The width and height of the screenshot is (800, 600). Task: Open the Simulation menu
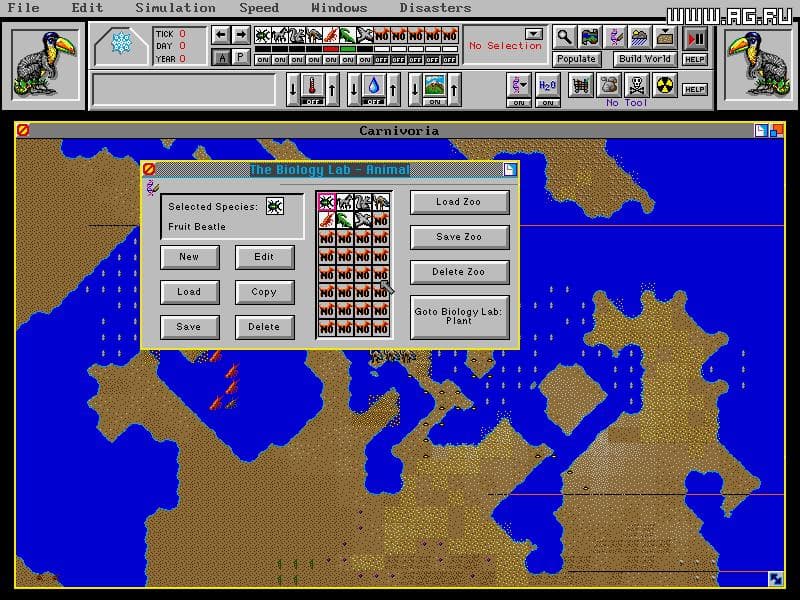click(x=175, y=8)
